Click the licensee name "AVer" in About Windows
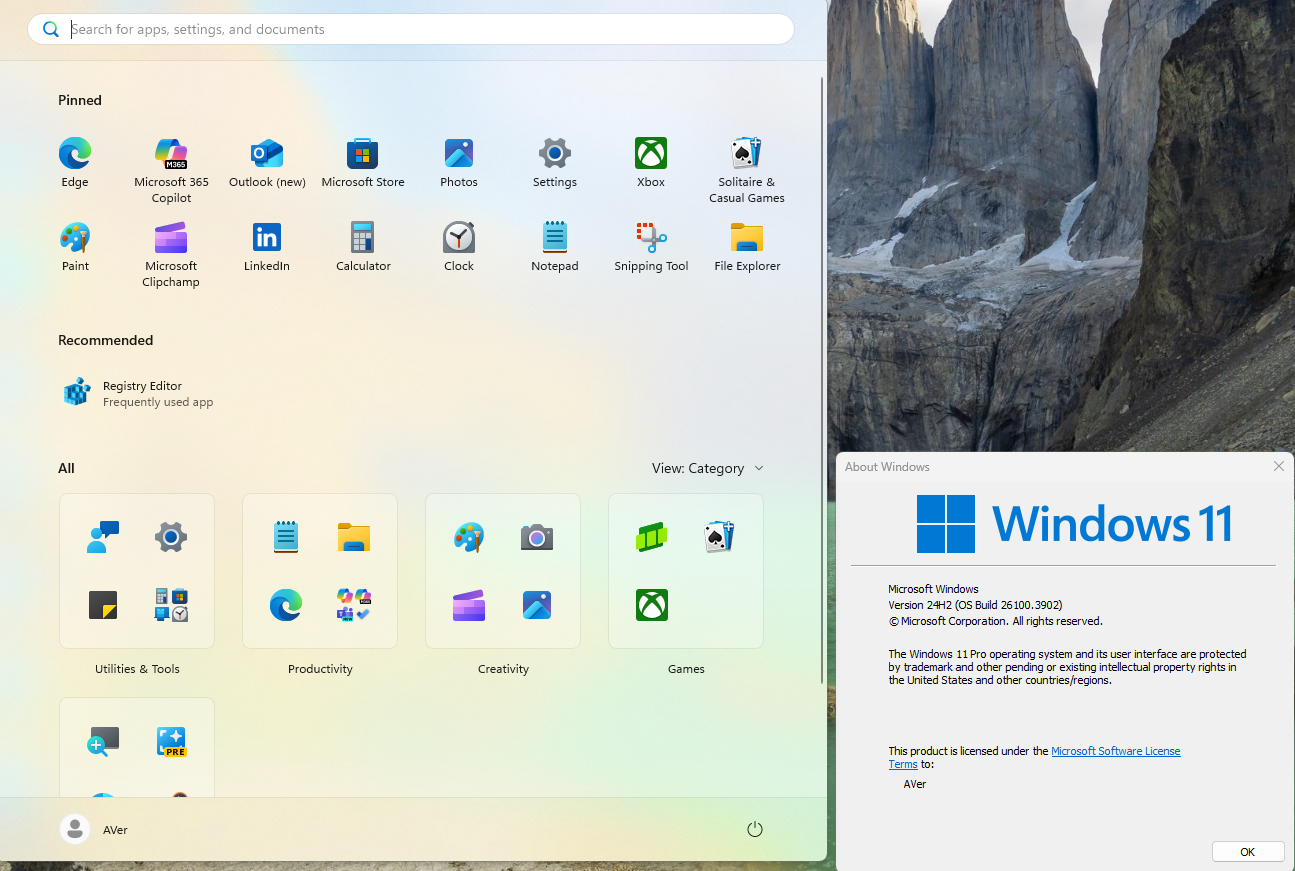1295x871 pixels. [915, 784]
